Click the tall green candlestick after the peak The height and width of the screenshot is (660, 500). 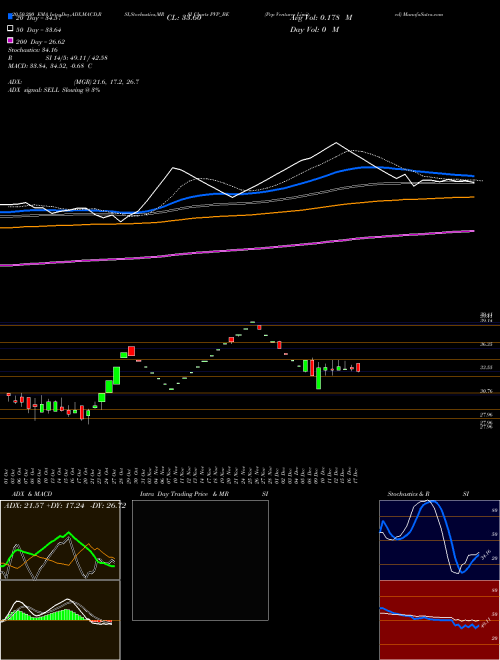coord(319,378)
